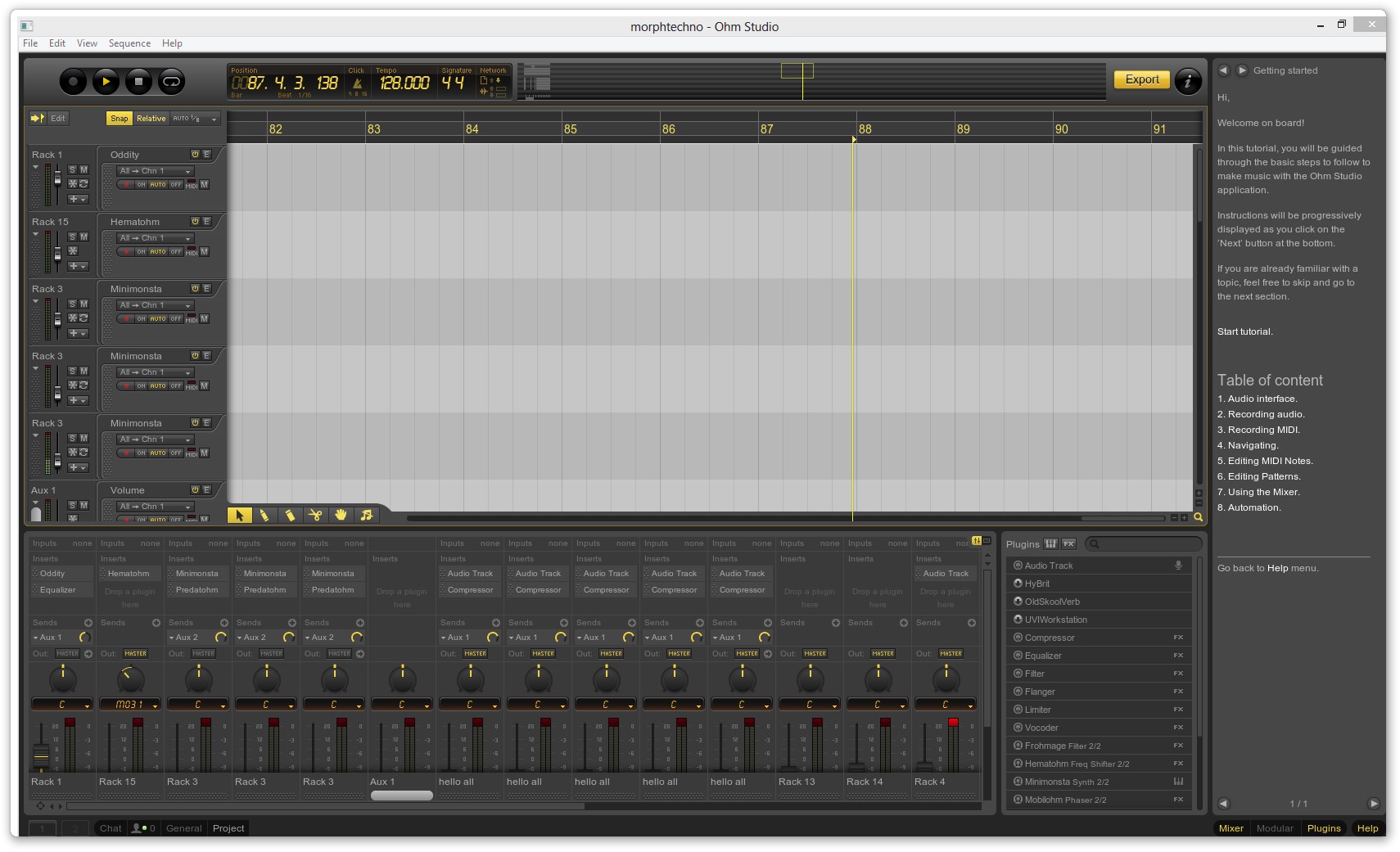The image size is (1400, 852).
Task: Arm record on Oddity track
Action: (126, 185)
